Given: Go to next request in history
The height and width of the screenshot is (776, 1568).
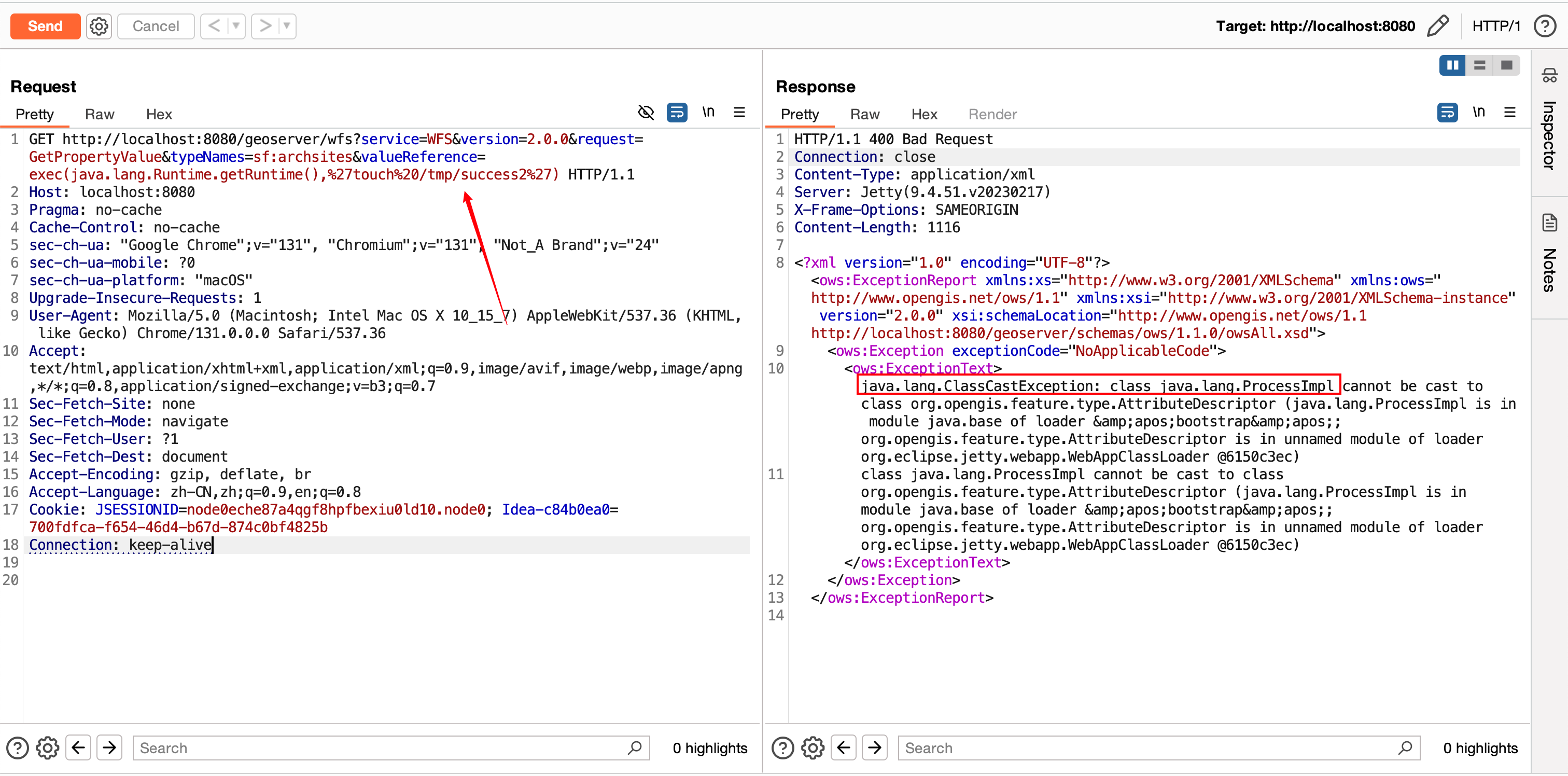Looking at the screenshot, I should [x=265, y=26].
